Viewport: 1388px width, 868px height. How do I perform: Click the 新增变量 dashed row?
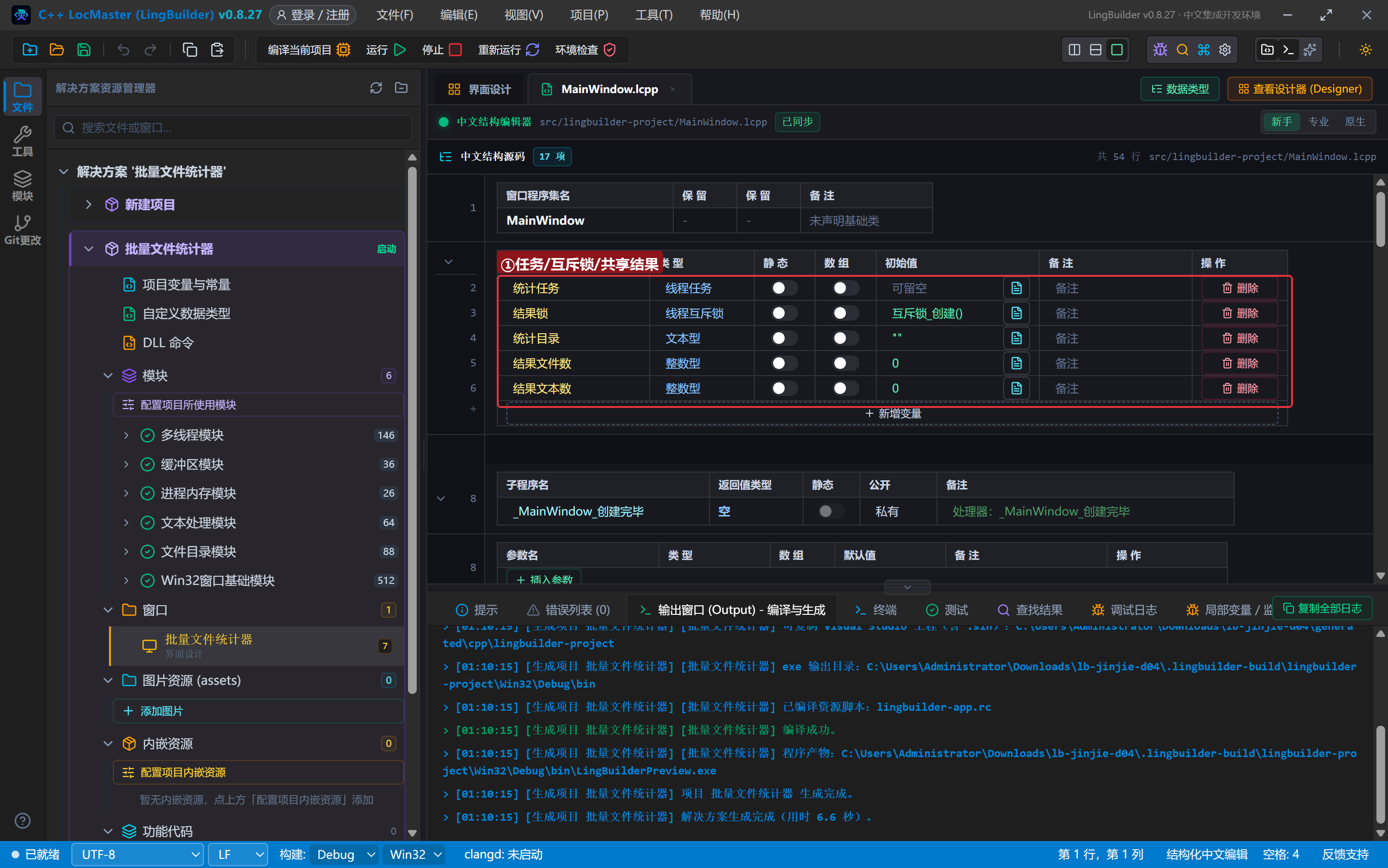[892, 413]
